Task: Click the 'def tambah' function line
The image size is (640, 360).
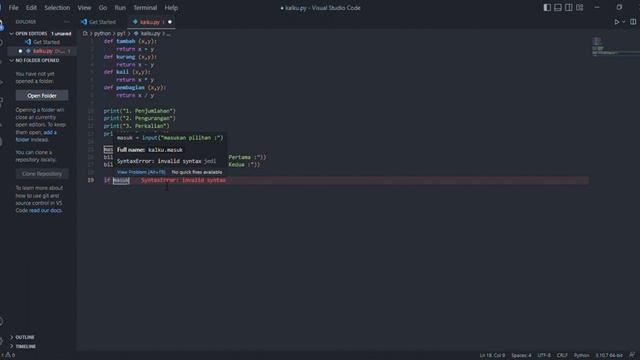Action: (x=130, y=41)
